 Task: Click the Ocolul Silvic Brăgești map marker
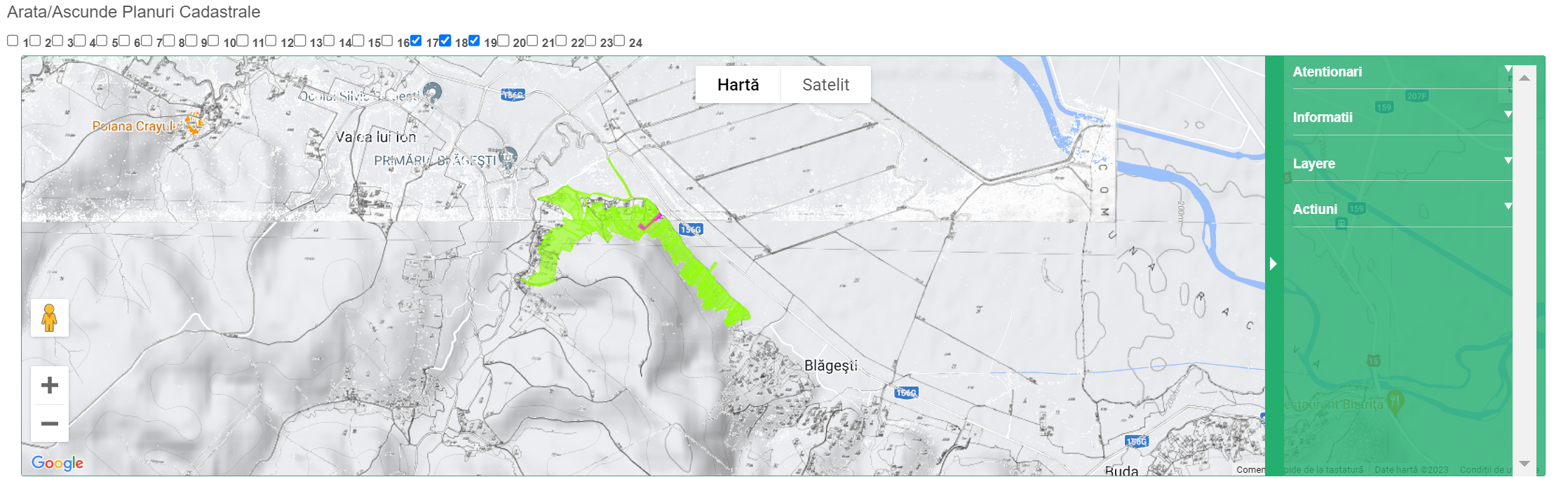433,91
